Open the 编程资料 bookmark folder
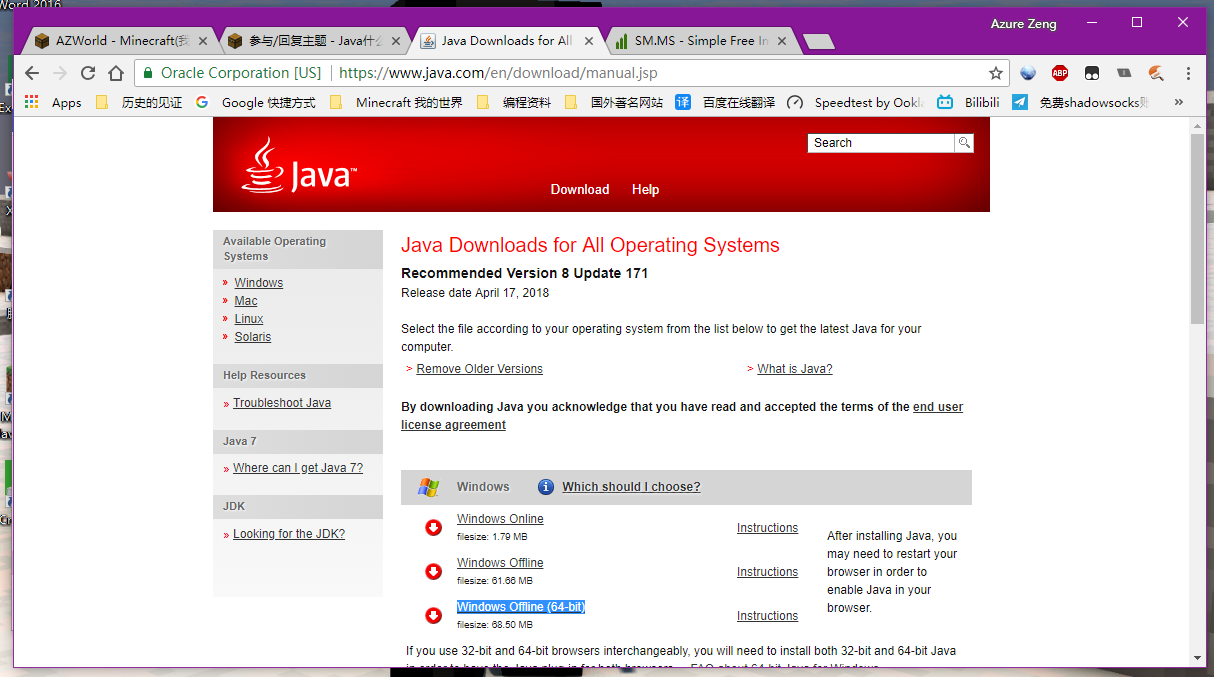The image size is (1214, 677). [514, 102]
